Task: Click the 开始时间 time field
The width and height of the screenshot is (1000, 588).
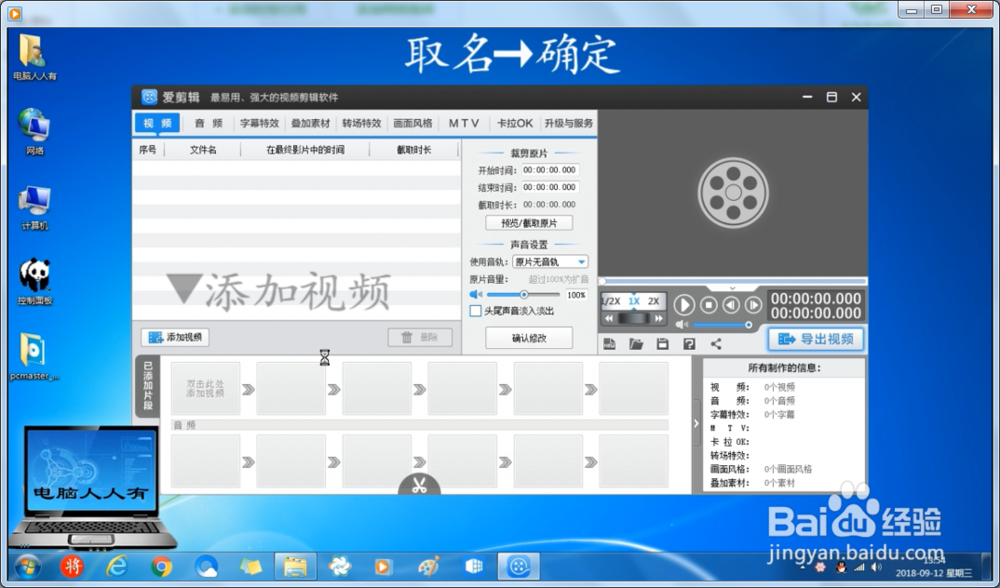Action: 550,170
